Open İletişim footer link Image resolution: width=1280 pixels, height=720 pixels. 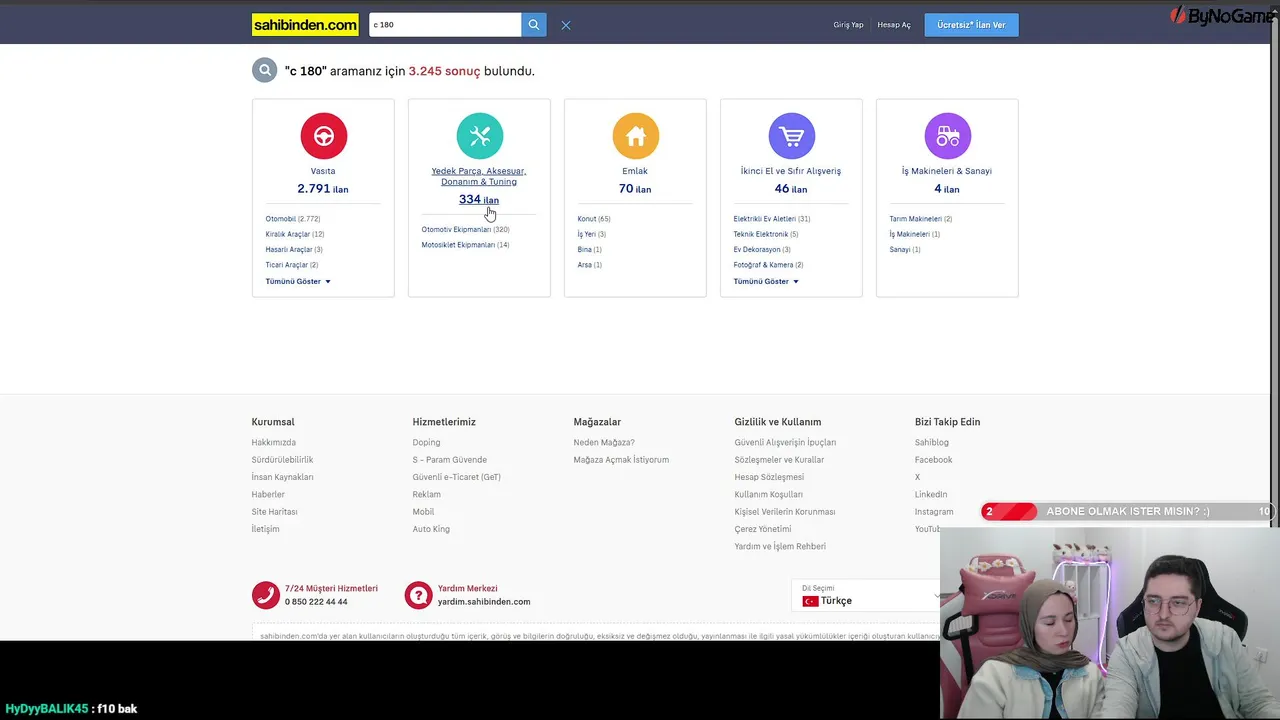click(266, 529)
